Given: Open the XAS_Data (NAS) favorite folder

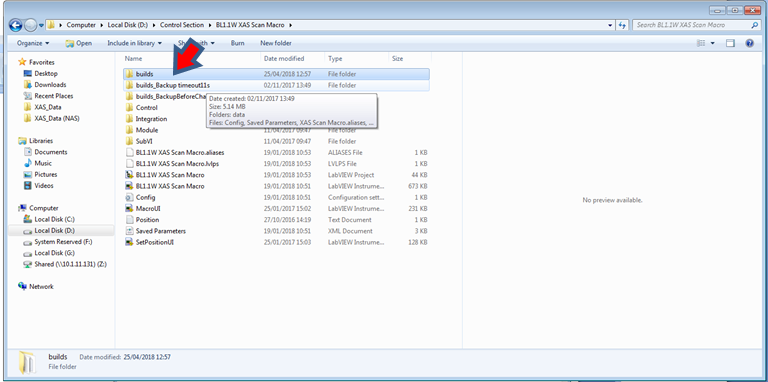Looking at the screenshot, I should coord(57,119).
